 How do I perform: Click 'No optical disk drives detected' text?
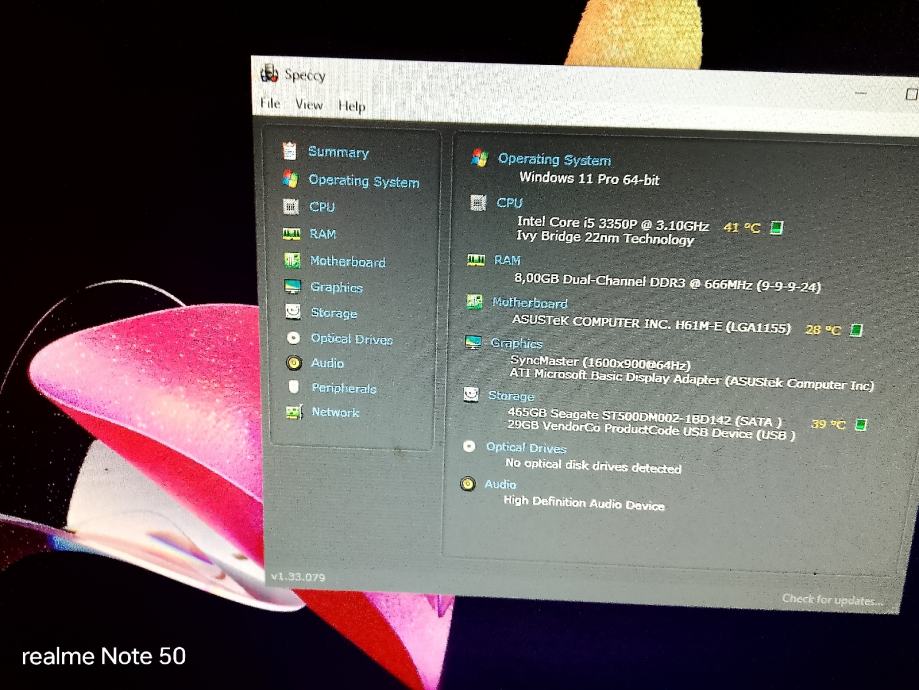pos(593,465)
